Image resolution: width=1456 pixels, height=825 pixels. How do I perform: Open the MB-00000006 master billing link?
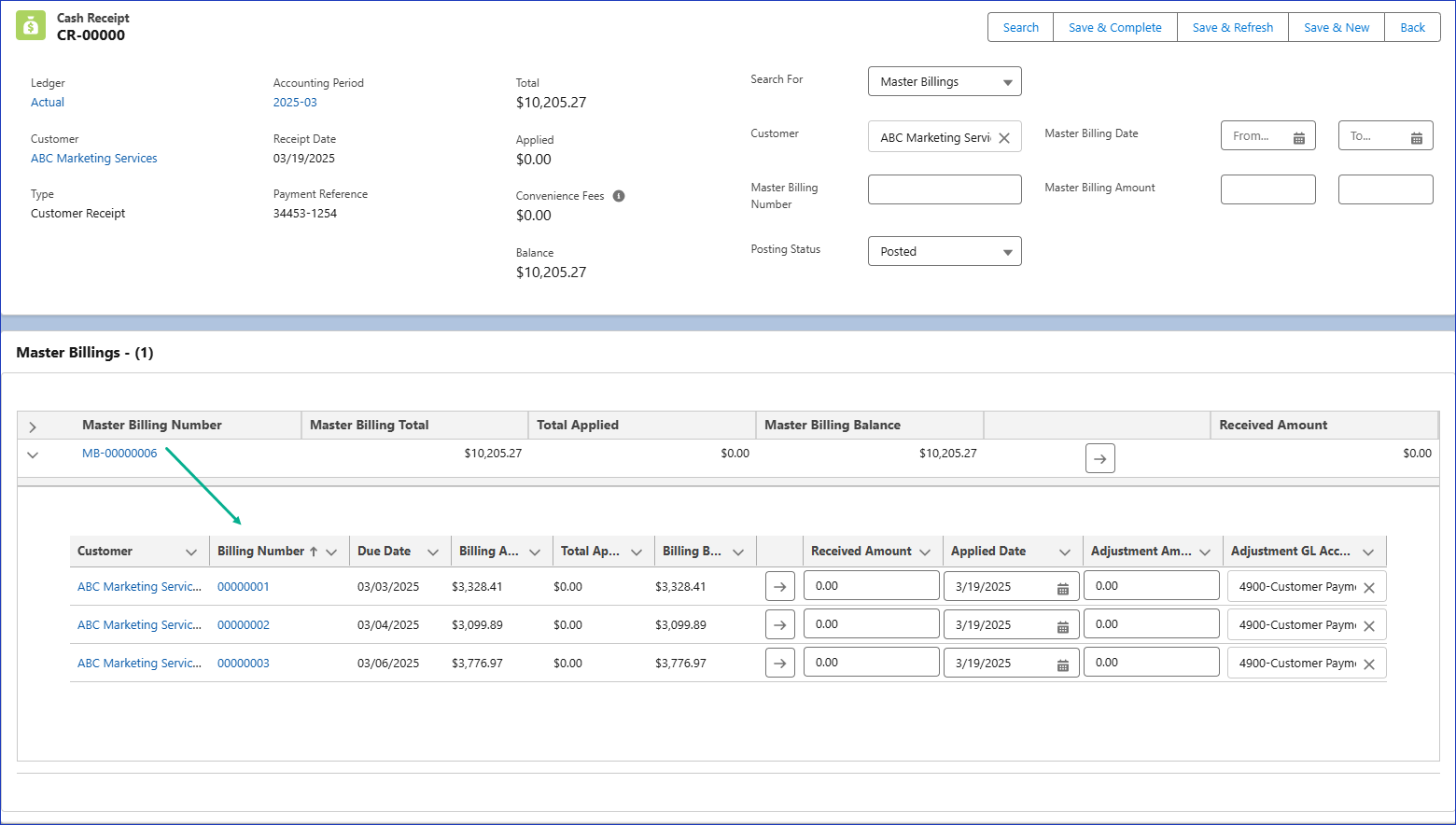pos(119,454)
